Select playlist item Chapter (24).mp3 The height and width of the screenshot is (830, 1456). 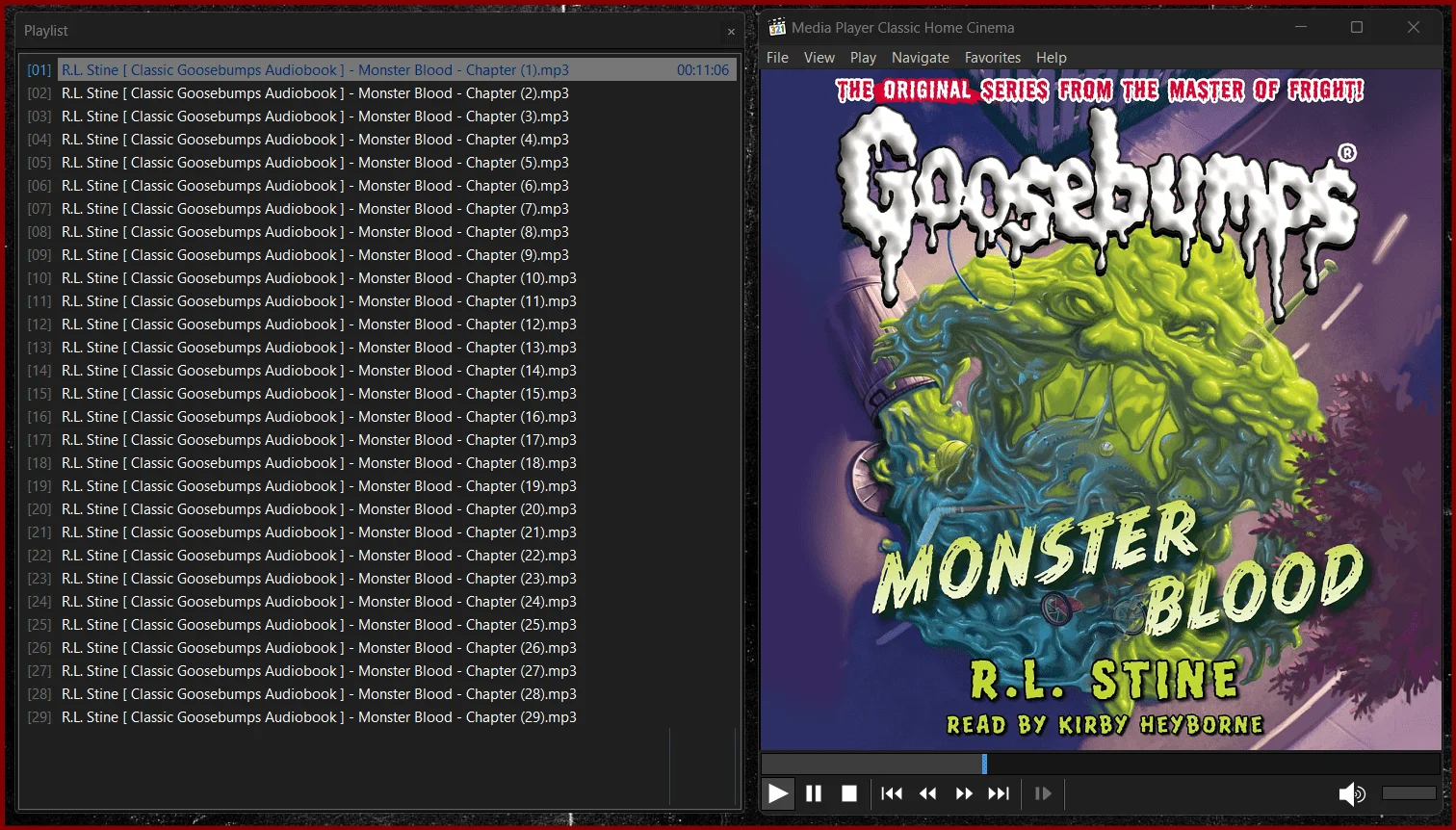pos(398,602)
